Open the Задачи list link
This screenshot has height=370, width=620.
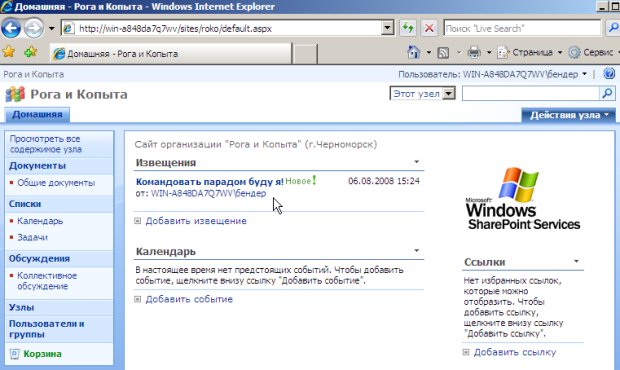coord(32,237)
